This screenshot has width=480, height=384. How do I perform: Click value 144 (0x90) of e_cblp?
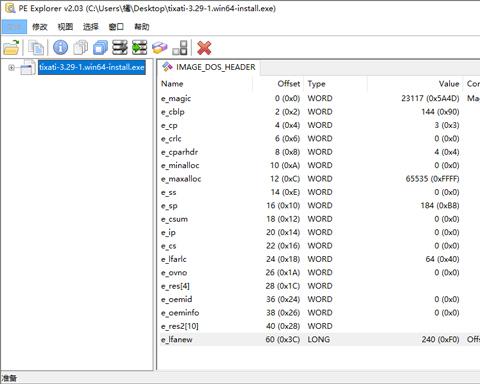point(440,112)
